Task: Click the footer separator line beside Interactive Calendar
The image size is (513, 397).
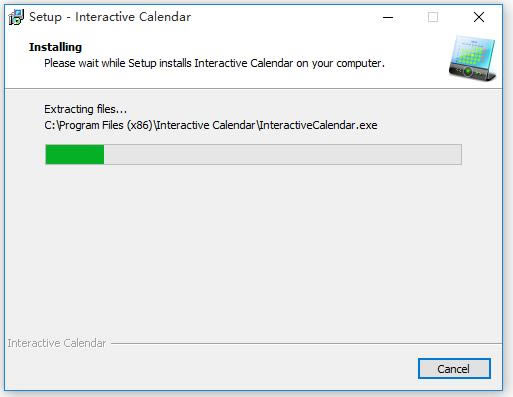Action: (306, 343)
